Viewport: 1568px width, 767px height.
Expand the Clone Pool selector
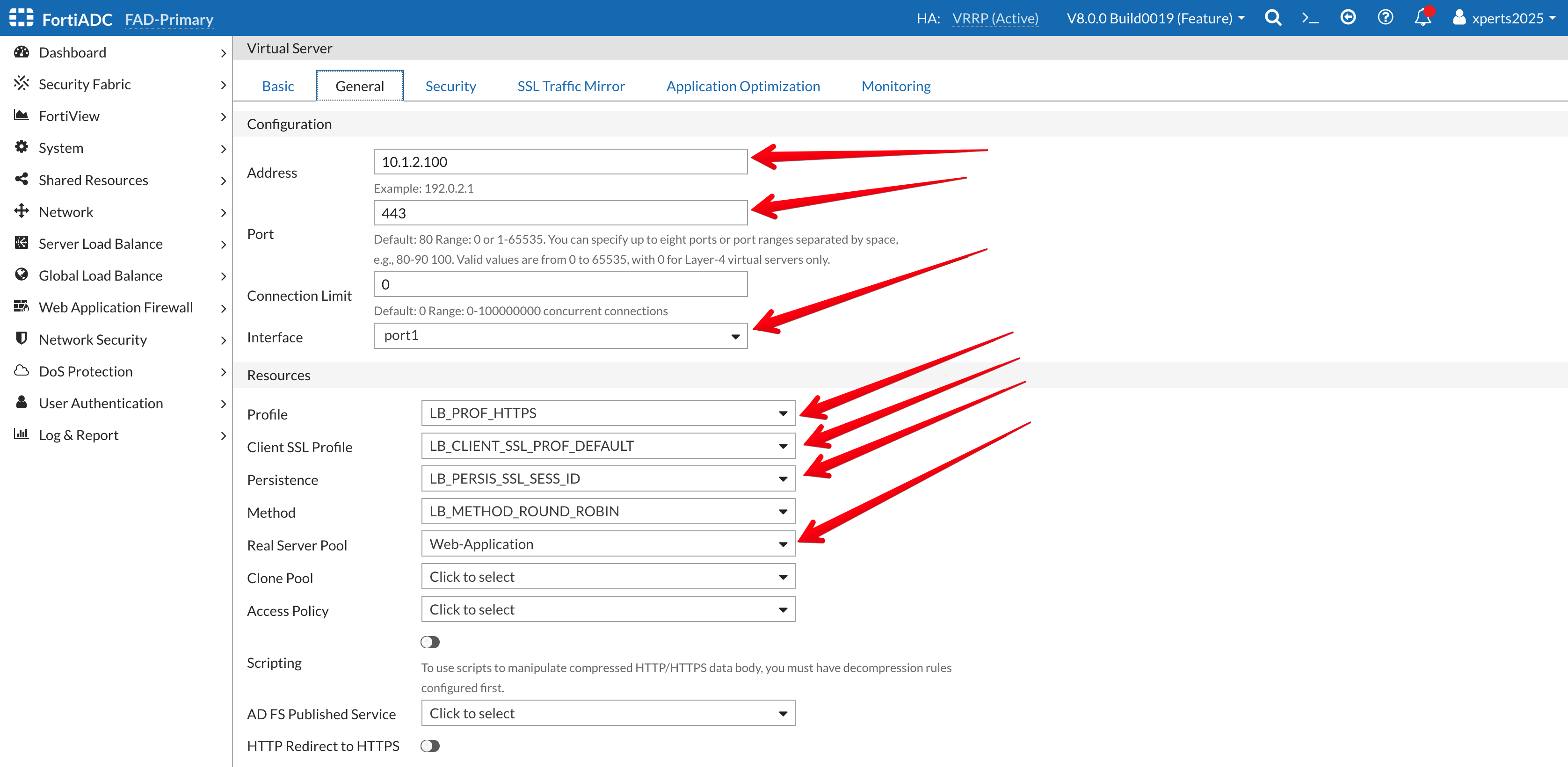click(x=608, y=577)
